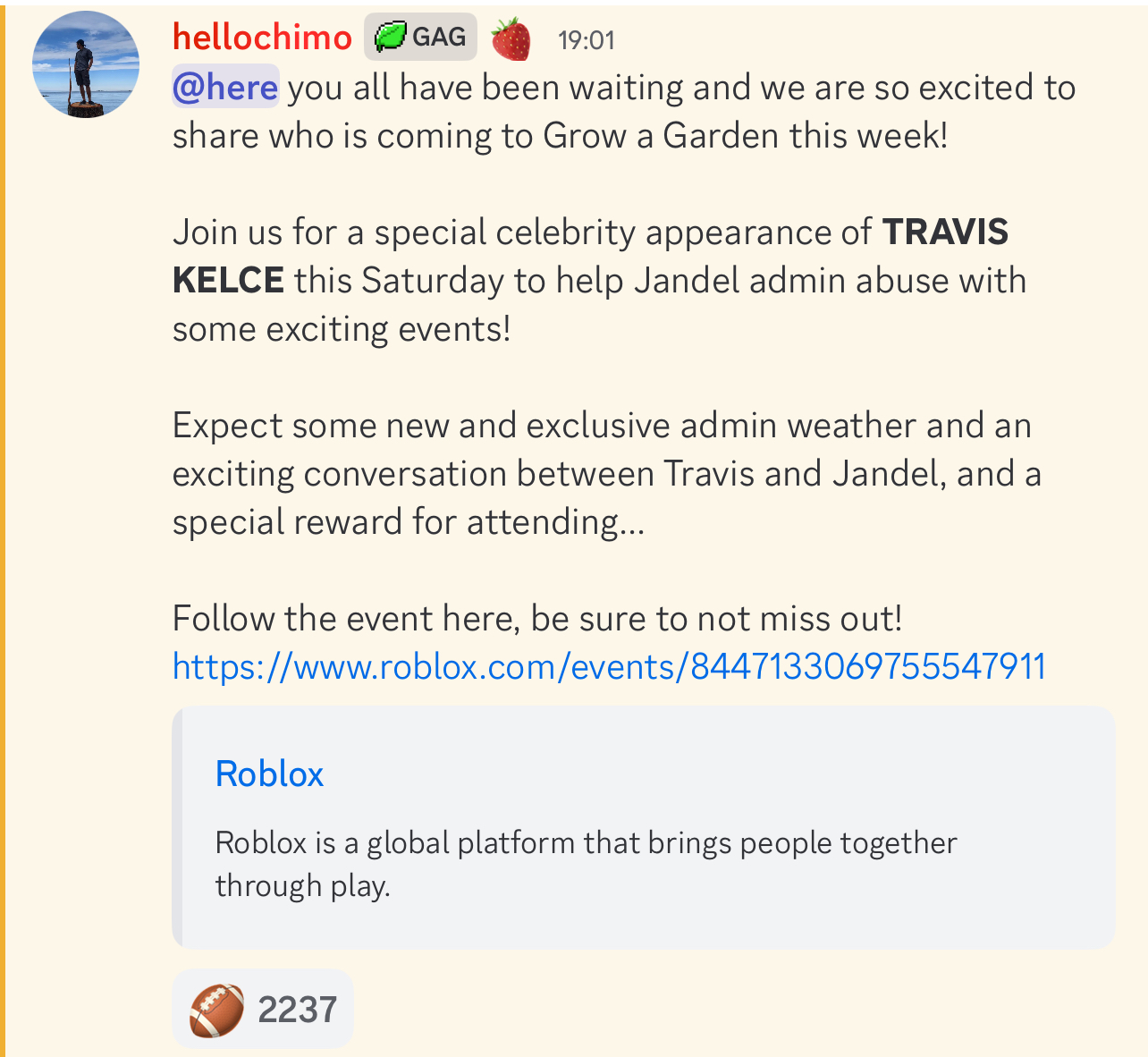1148x1057 pixels.
Task: Click the avatar photo showing a person on water
Action: click(x=86, y=62)
